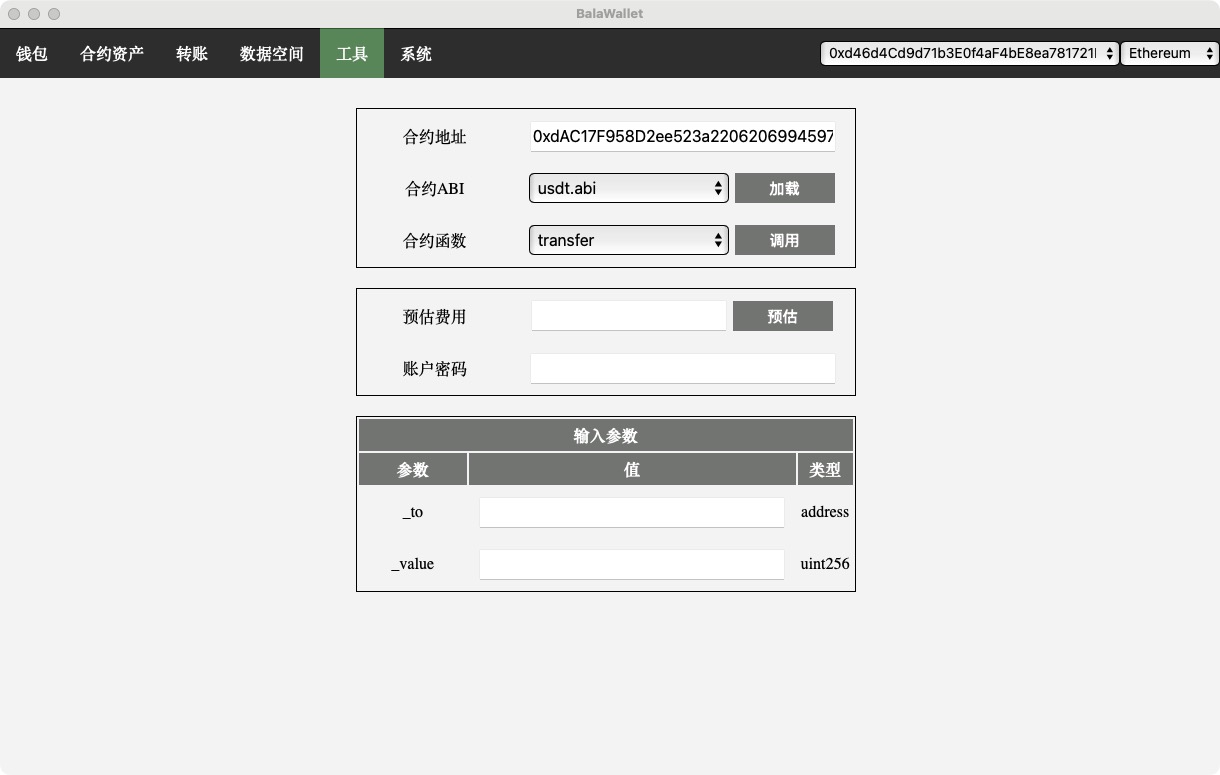Image resolution: width=1220 pixels, height=775 pixels.
Task: Focus the _value uint256 input field
Action: pos(631,564)
